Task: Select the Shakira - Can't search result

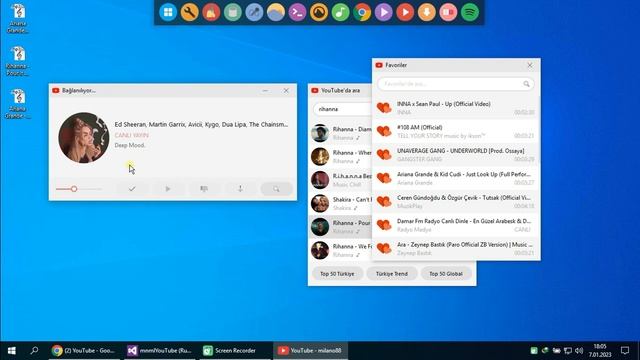Action: [340, 204]
